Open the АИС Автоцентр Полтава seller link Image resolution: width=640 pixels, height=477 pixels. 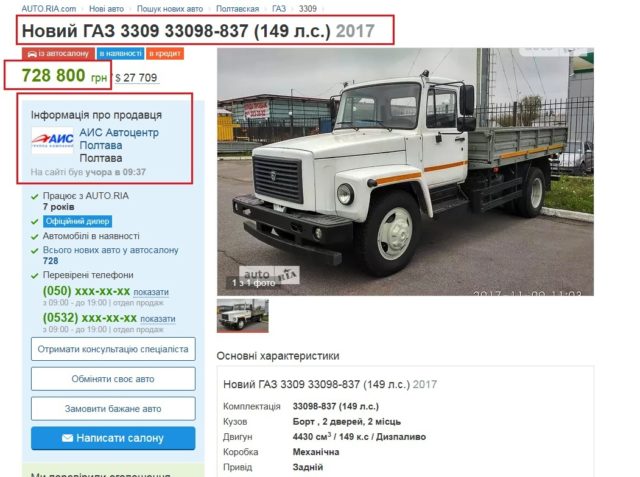pos(119,139)
